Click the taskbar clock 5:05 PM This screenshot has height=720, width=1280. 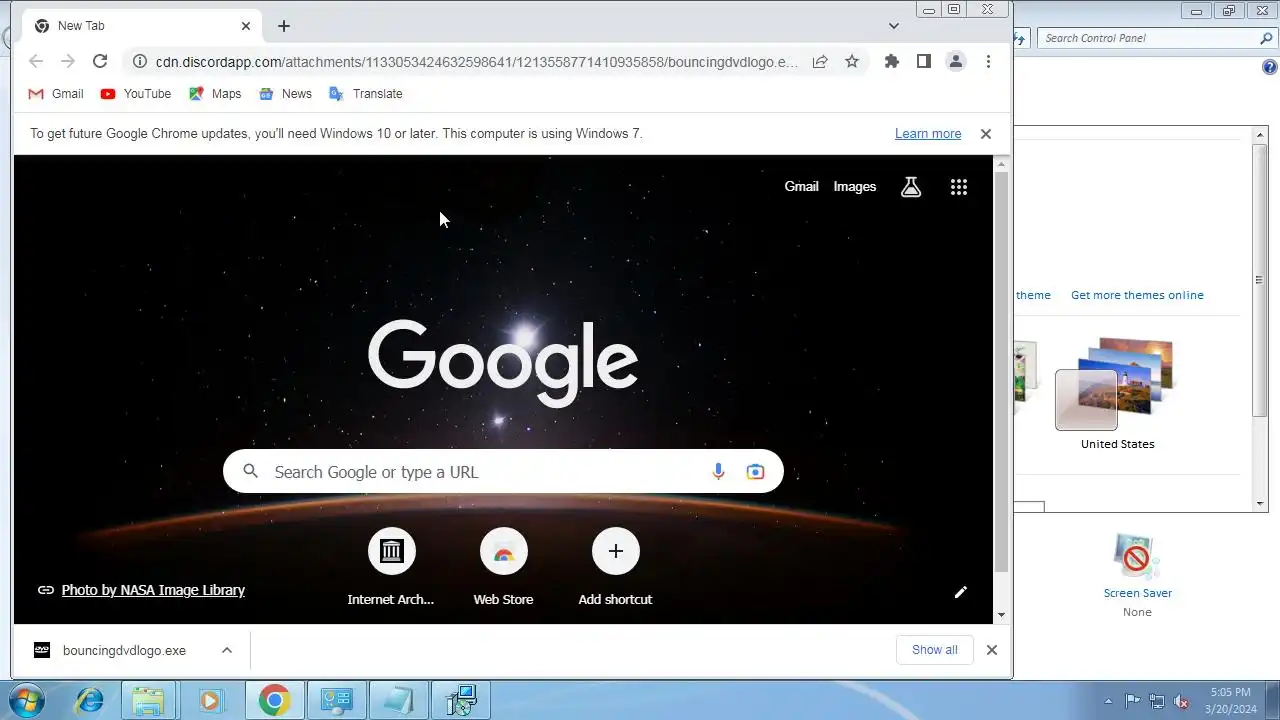[1230, 692]
